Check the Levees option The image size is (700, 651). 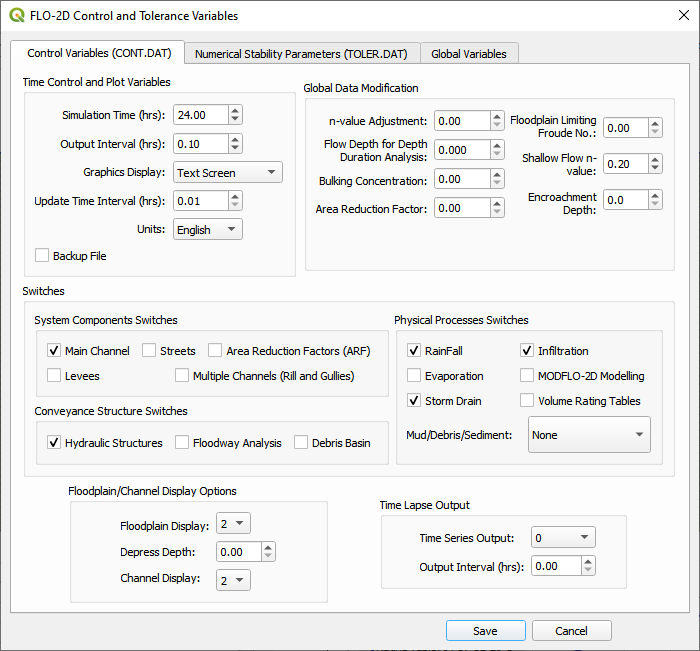pyautogui.click(x=54, y=376)
